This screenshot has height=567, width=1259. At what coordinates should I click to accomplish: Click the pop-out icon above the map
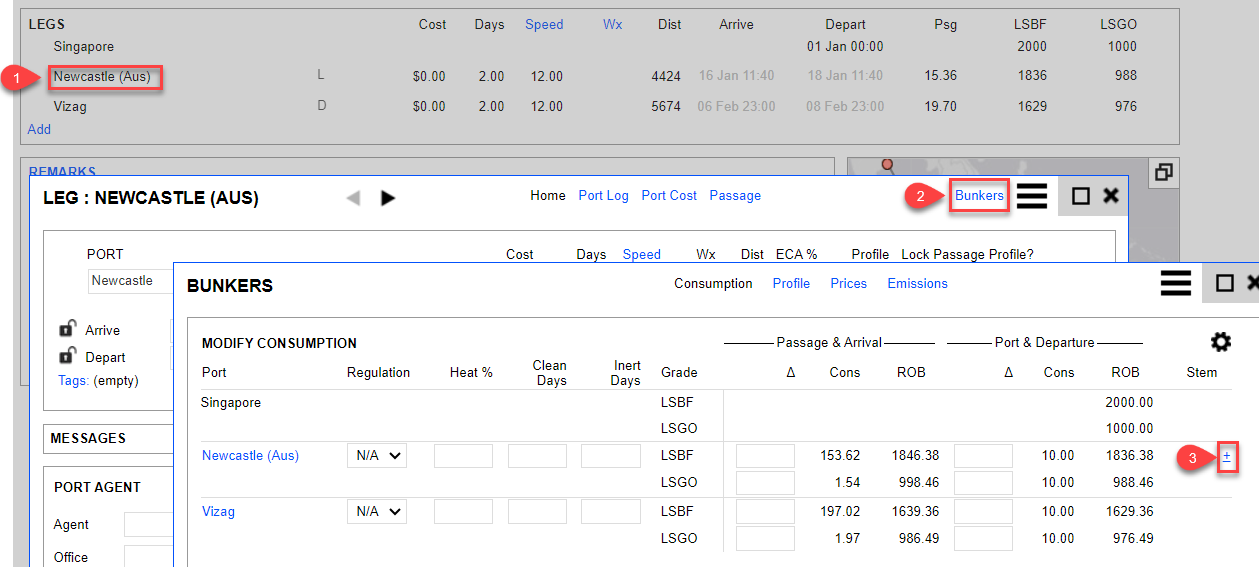[1163, 172]
